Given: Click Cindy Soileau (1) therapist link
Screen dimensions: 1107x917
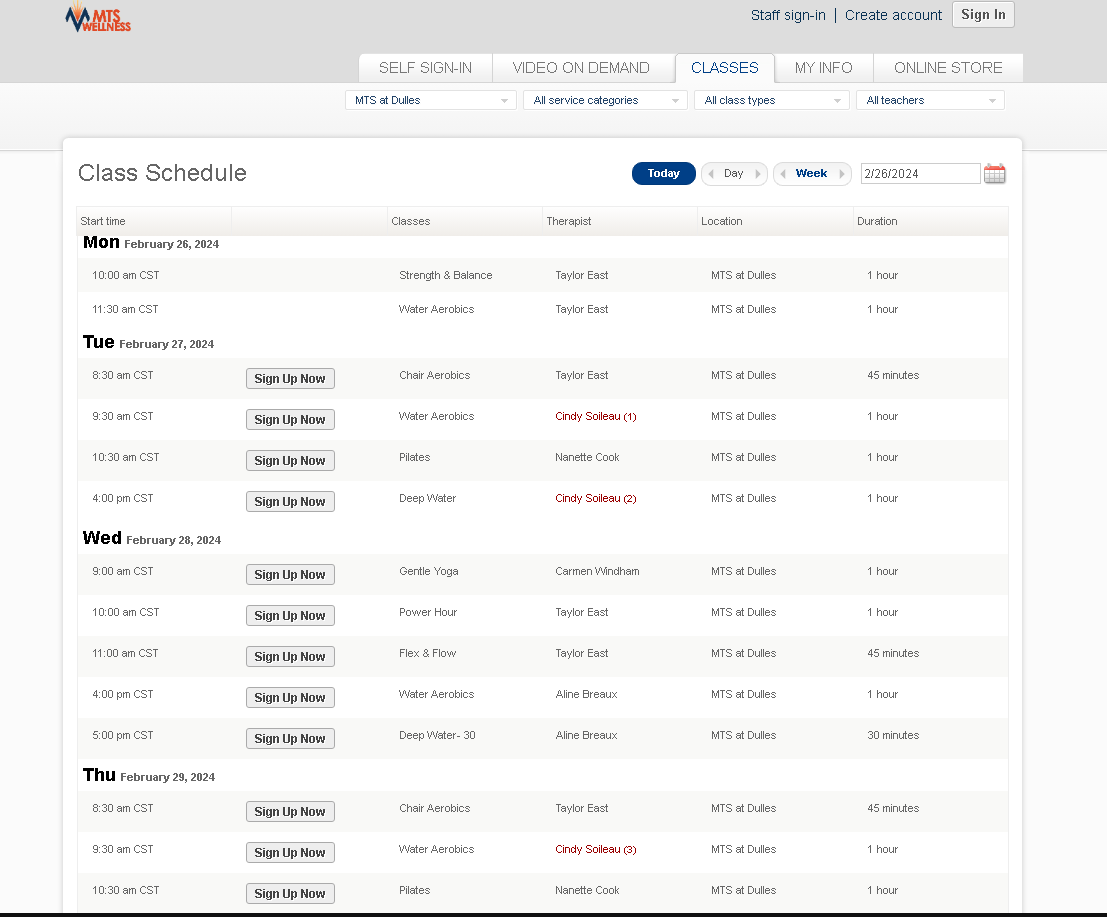Looking at the screenshot, I should click(x=595, y=417).
